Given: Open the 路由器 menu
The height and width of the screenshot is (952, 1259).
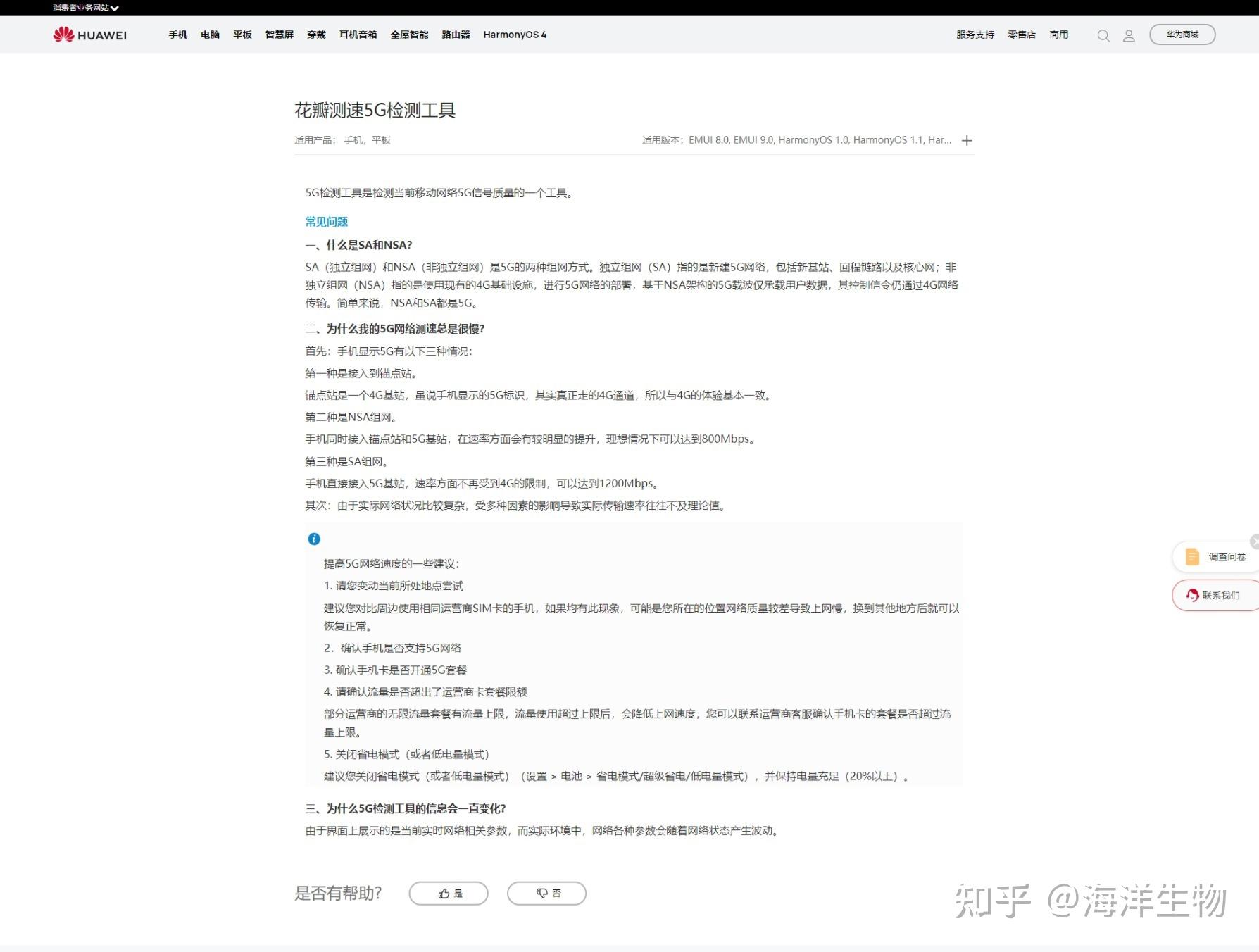Looking at the screenshot, I should [x=456, y=35].
